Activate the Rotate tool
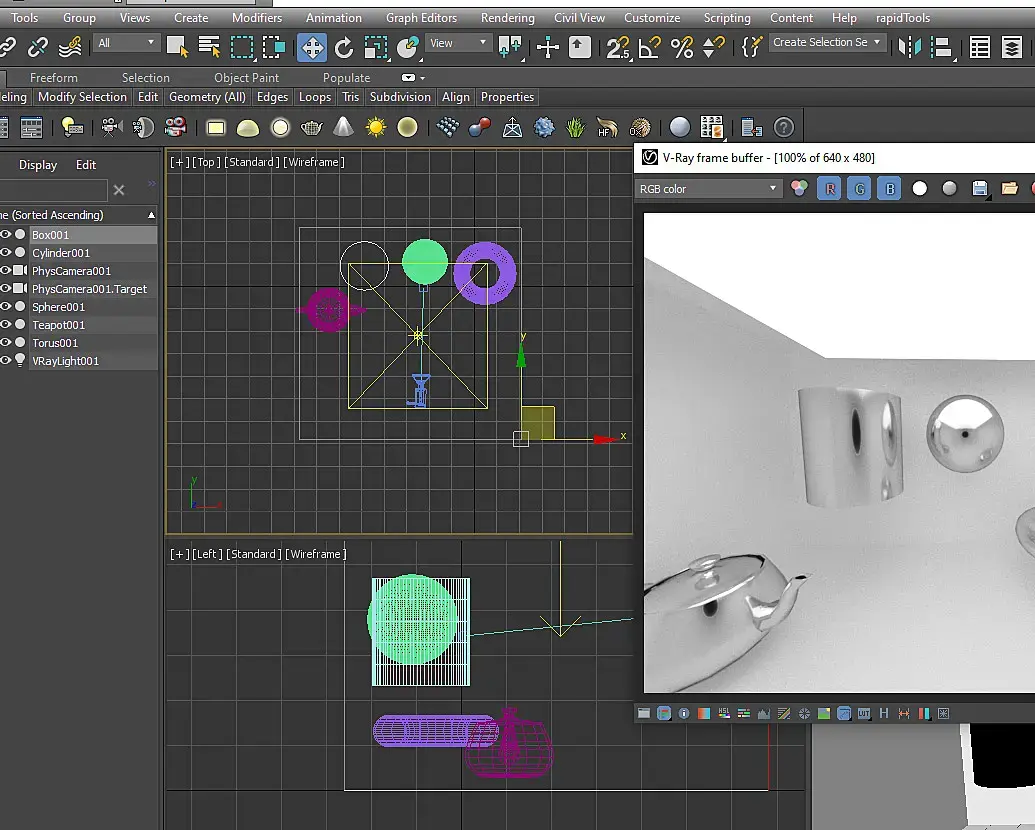This screenshot has width=1035, height=830. click(344, 47)
